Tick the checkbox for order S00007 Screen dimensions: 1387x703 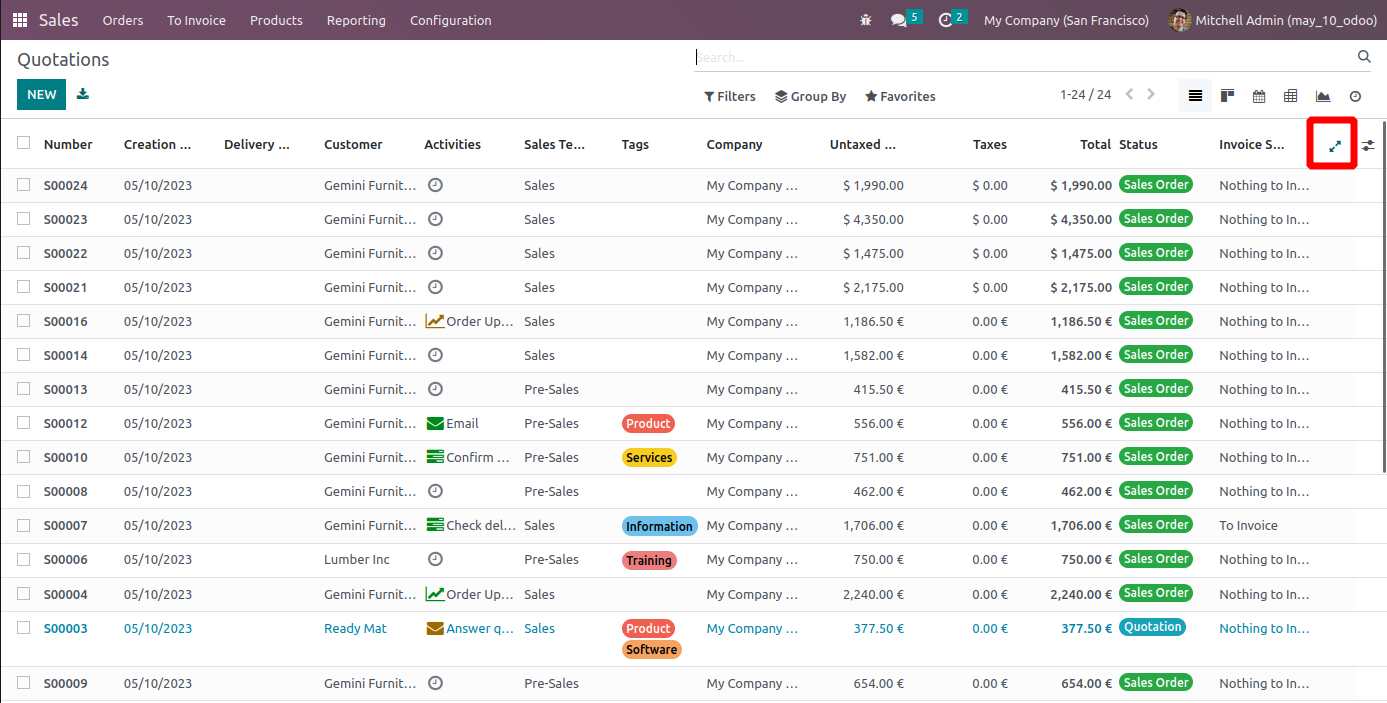click(23, 525)
